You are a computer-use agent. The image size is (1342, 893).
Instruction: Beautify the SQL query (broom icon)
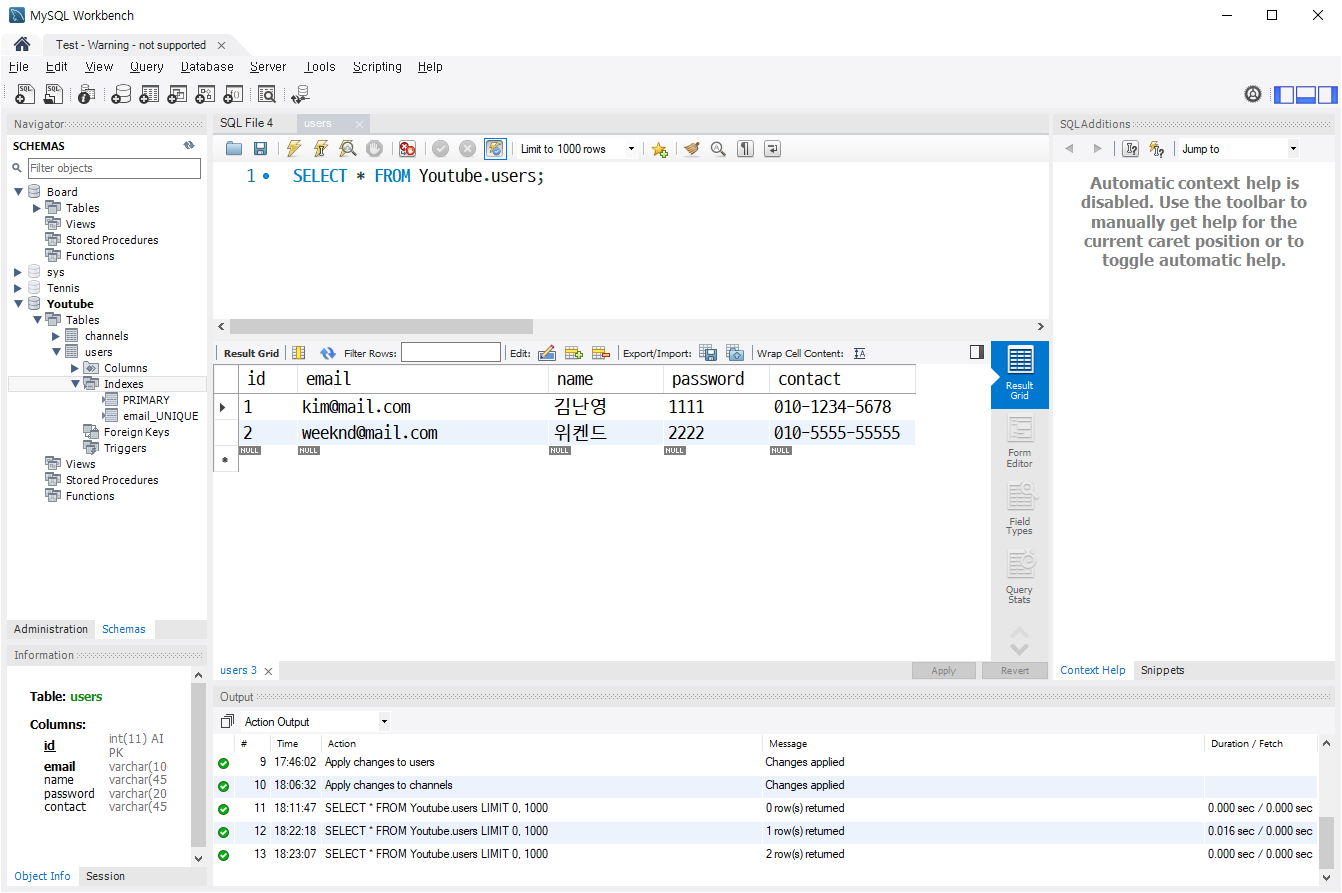691,149
